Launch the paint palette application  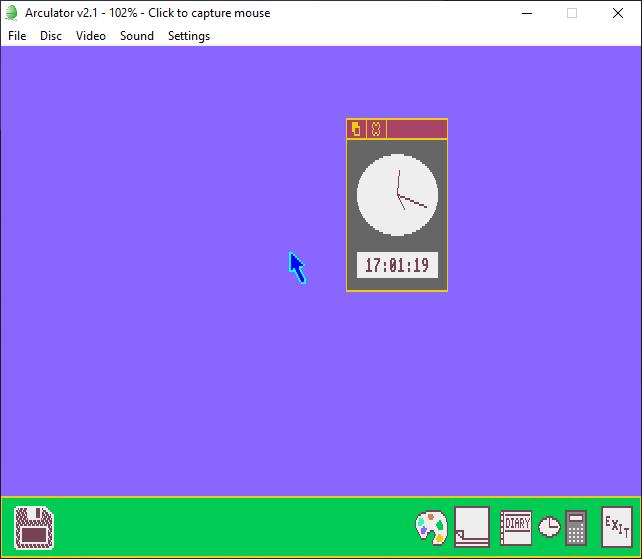[432, 527]
